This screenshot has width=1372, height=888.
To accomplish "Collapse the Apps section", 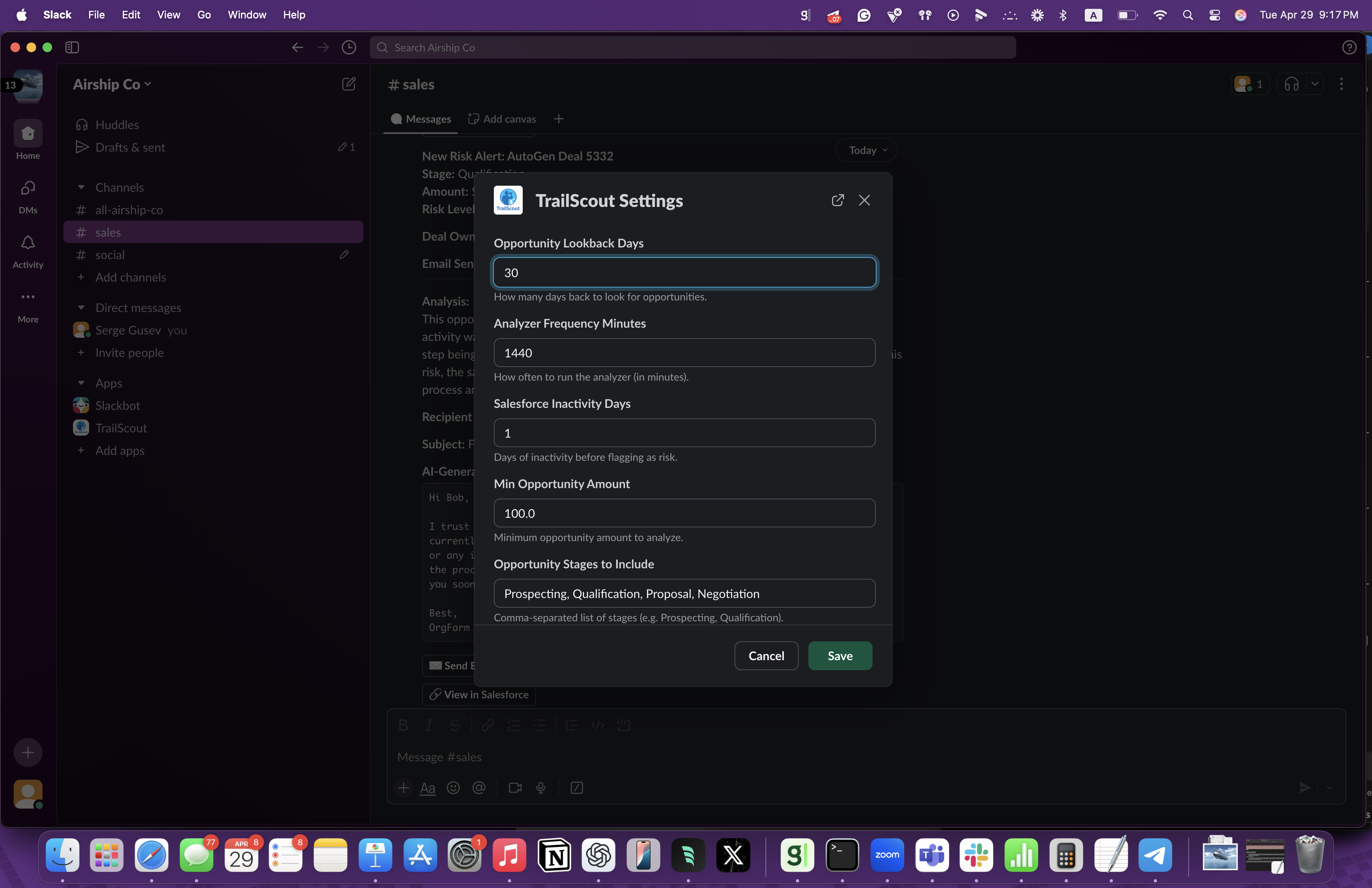I will pyautogui.click(x=81, y=383).
